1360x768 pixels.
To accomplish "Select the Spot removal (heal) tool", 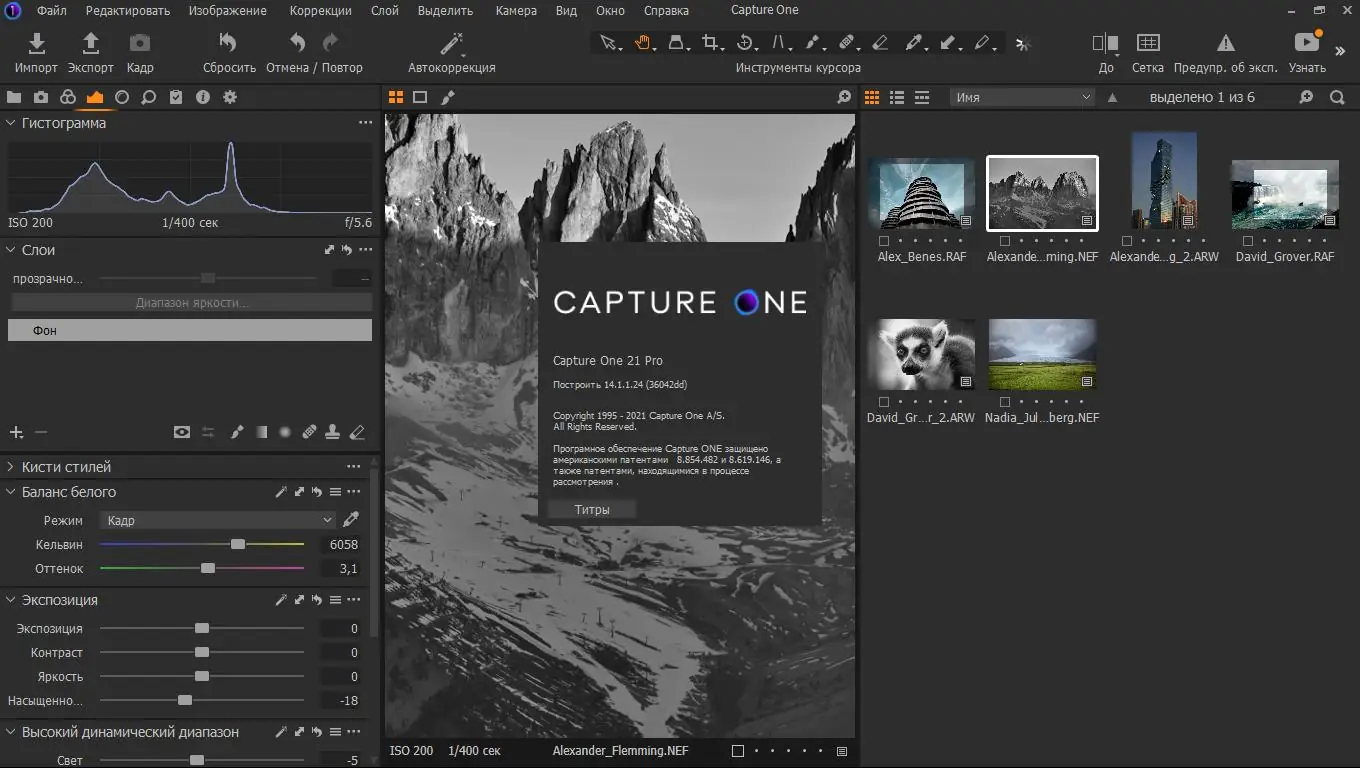I will [848, 43].
